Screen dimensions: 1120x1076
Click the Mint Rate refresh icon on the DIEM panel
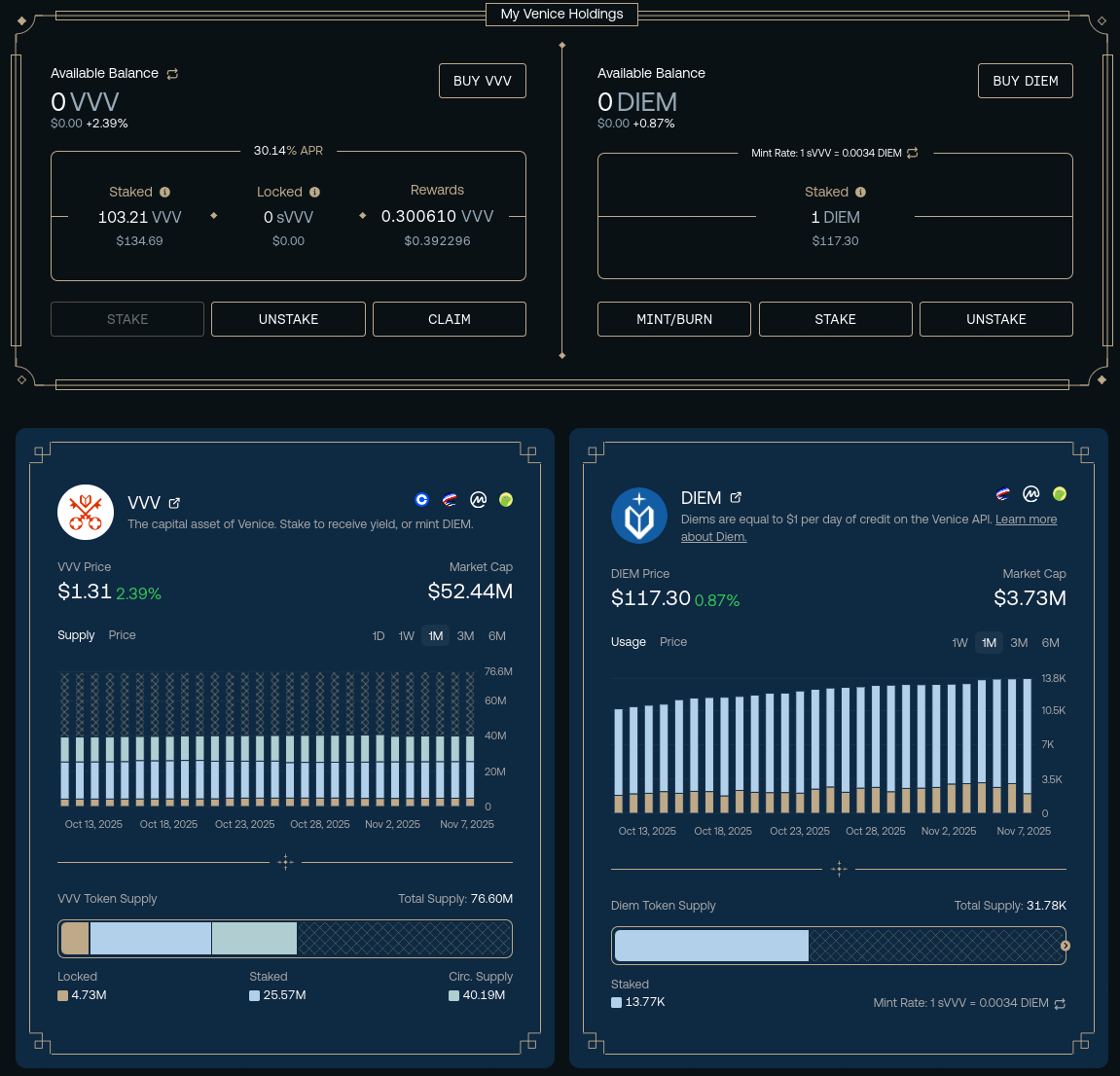click(x=912, y=153)
